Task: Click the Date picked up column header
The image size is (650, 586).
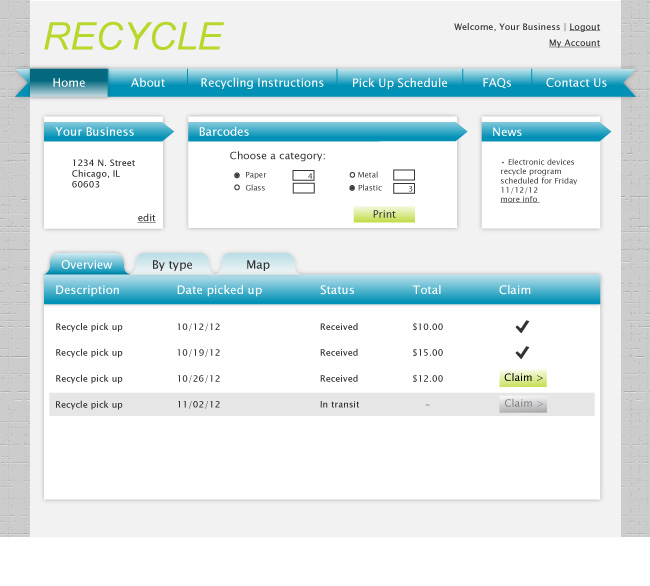Action: tap(219, 290)
